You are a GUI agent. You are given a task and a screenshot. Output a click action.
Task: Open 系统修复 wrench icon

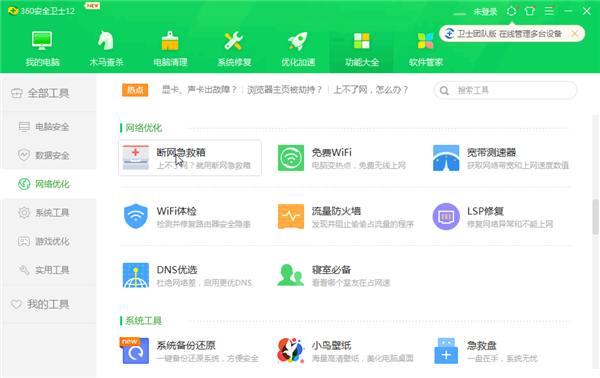tap(234, 41)
